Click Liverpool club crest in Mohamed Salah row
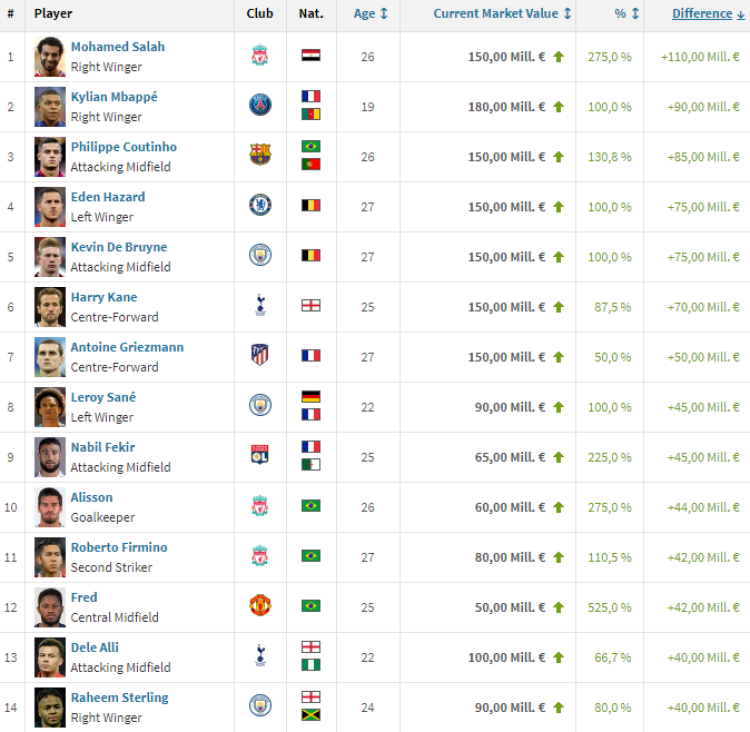The width and height of the screenshot is (750, 732). [x=260, y=55]
